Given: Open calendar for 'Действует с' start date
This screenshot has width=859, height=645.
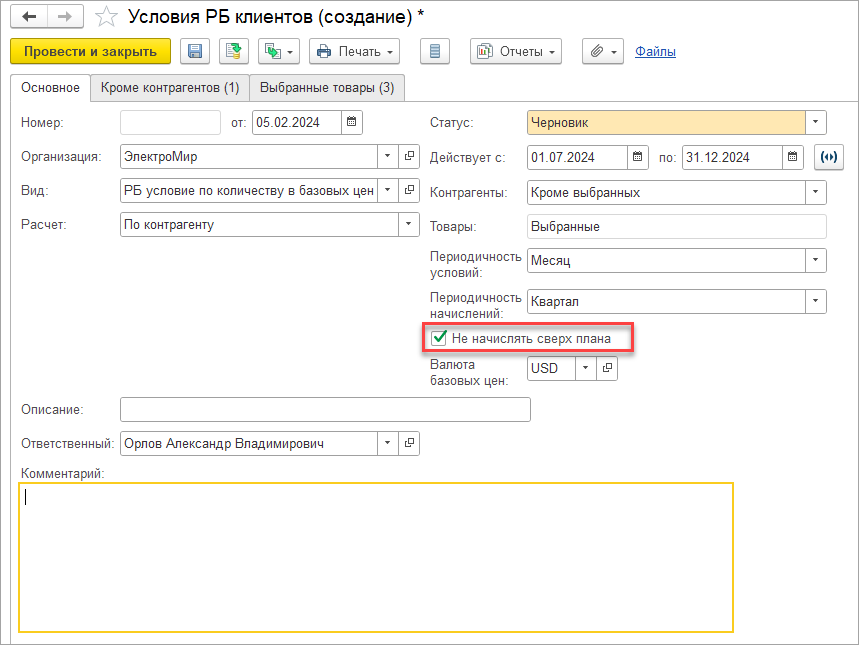Looking at the screenshot, I should [x=638, y=157].
